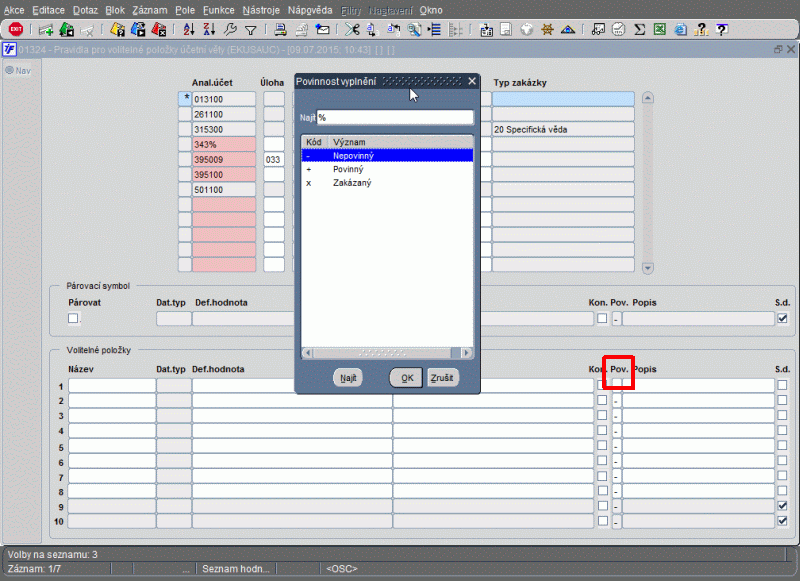The width and height of the screenshot is (800, 581).
Task: Toggle Kon. checkbox in row 5
Action: point(602,445)
